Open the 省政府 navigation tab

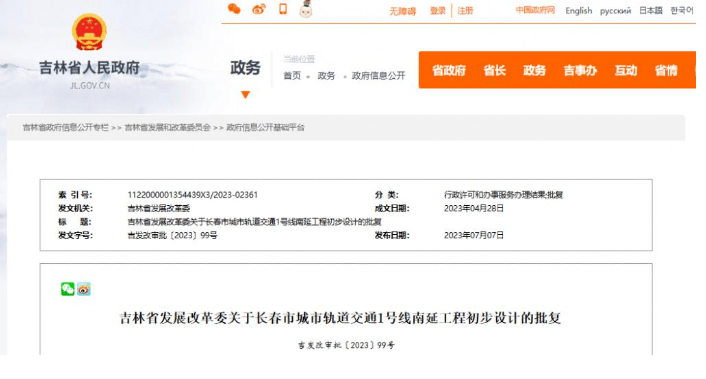tap(449, 70)
